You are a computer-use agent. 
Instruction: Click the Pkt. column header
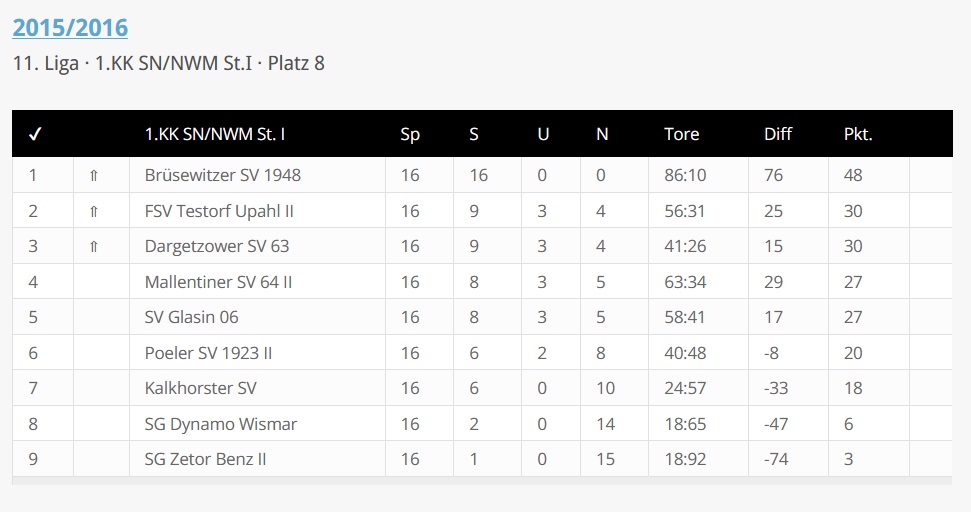point(858,134)
